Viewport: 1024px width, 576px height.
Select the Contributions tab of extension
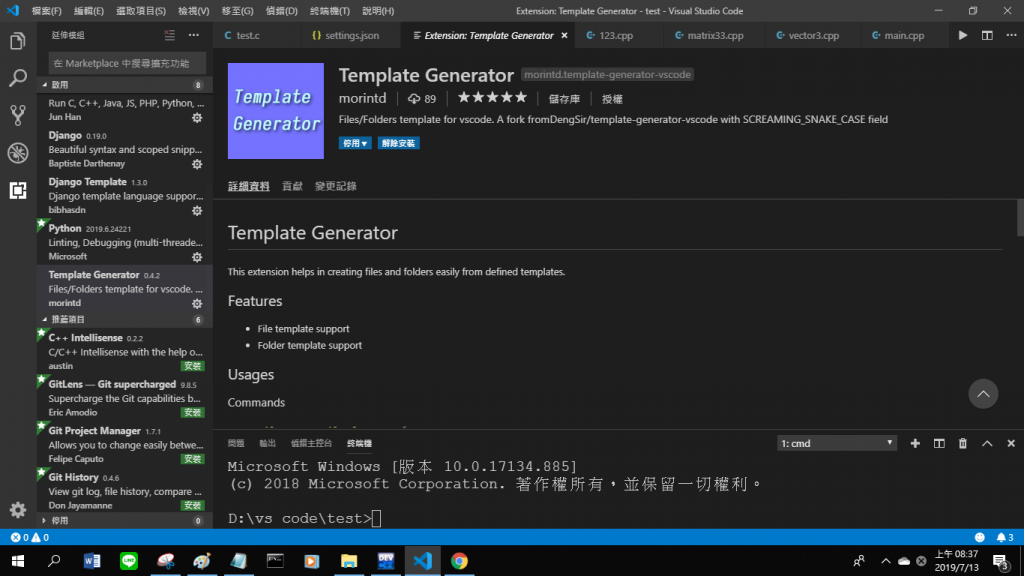(292, 186)
